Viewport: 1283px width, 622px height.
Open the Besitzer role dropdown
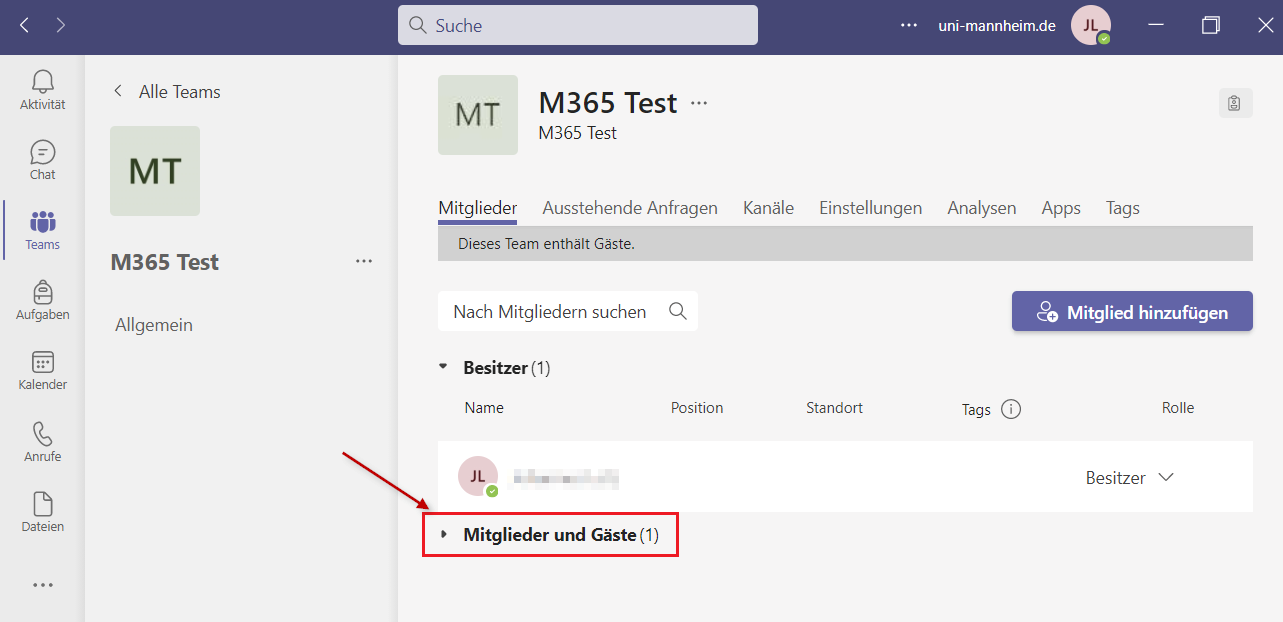(x=1129, y=478)
